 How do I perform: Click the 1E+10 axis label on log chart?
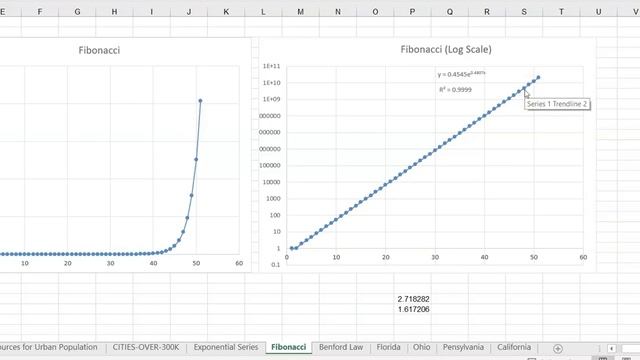[x=271, y=83]
